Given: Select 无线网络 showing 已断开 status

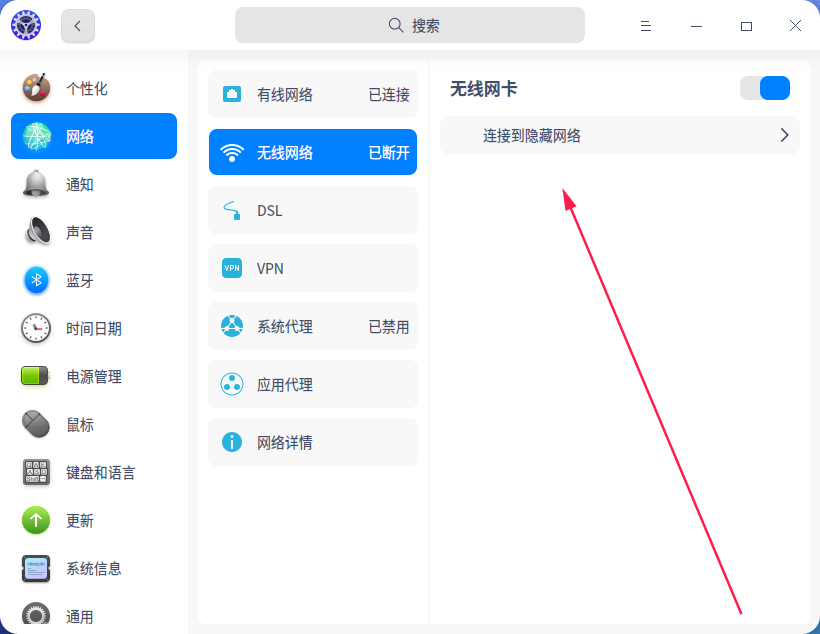Looking at the screenshot, I should (x=312, y=152).
